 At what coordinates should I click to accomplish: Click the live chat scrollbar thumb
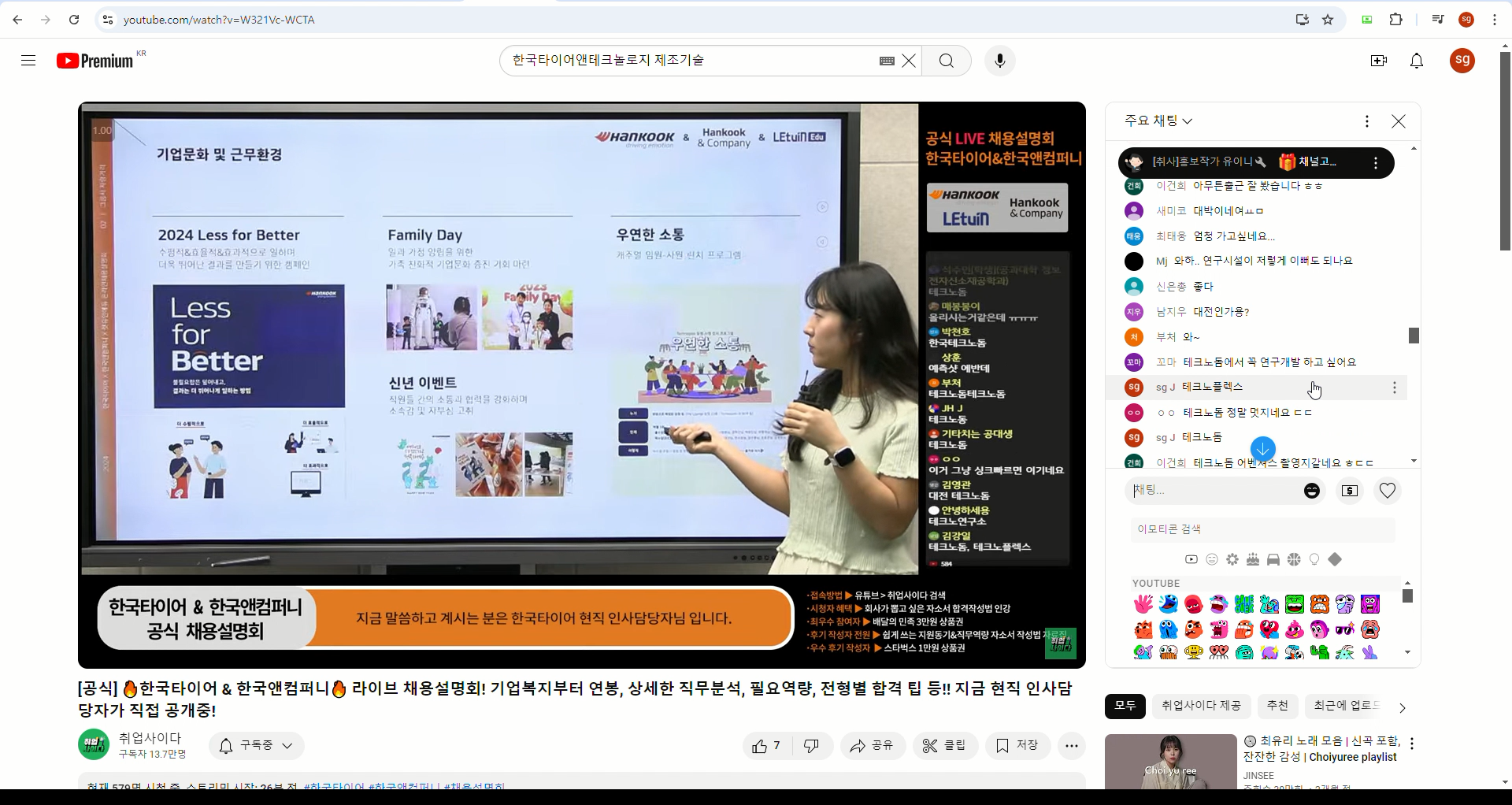[1414, 336]
